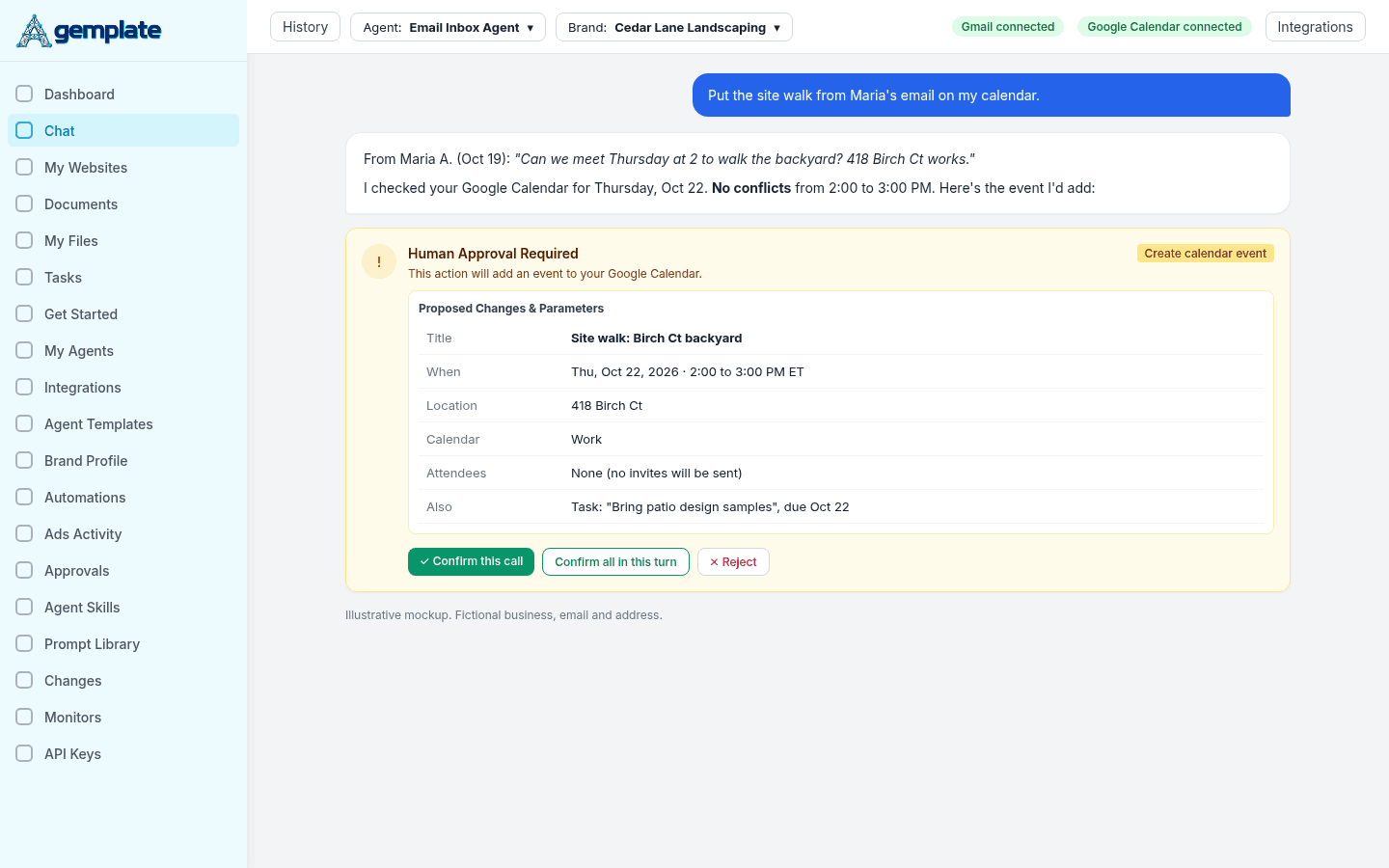This screenshot has height=868, width=1389.
Task: Click the My Files sidebar icon
Action: point(24,240)
